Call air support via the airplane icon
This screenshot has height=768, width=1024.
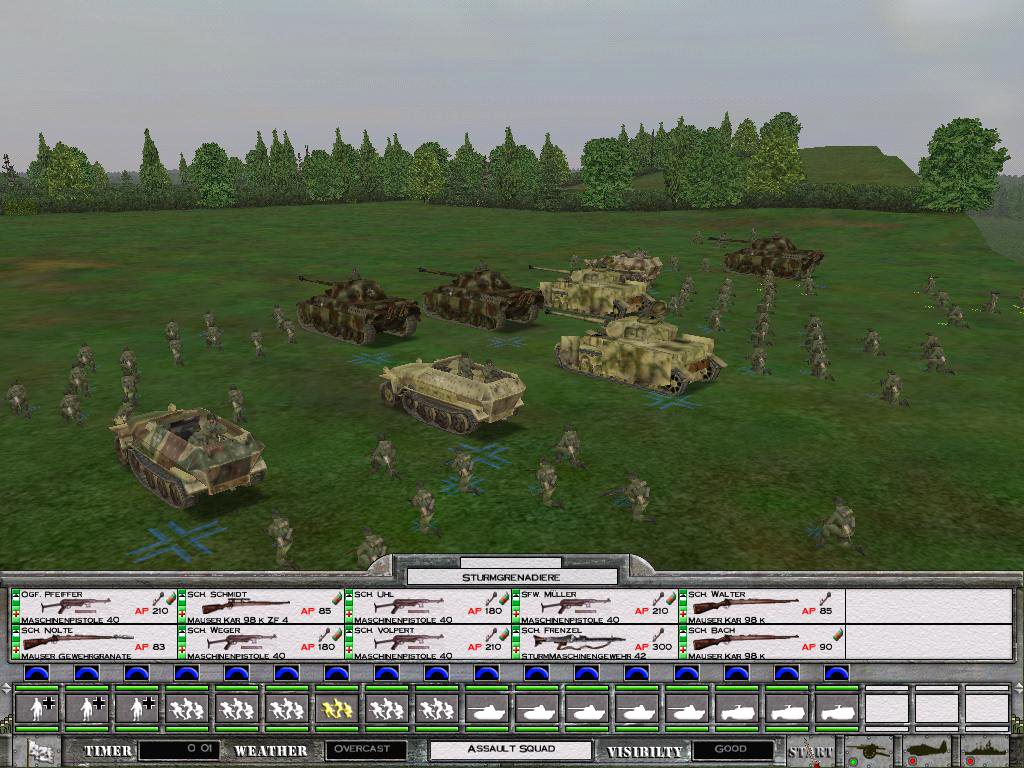click(928, 752)
